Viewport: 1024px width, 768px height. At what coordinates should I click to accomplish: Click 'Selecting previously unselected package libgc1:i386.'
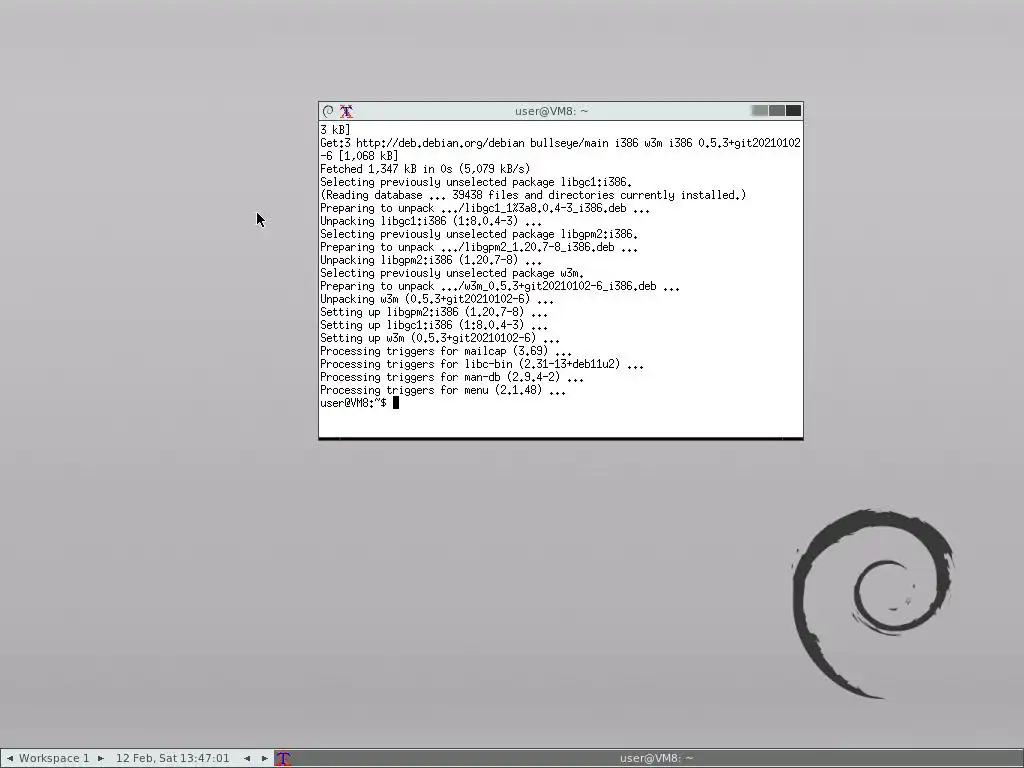click(476, 182)
